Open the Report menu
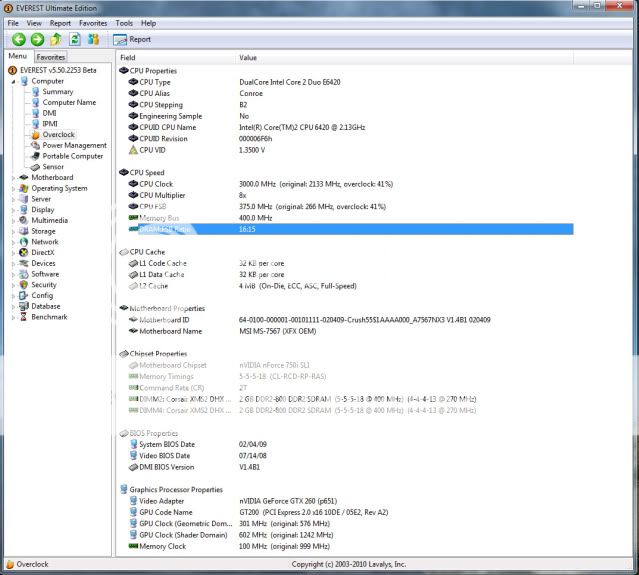 point(60,23)
